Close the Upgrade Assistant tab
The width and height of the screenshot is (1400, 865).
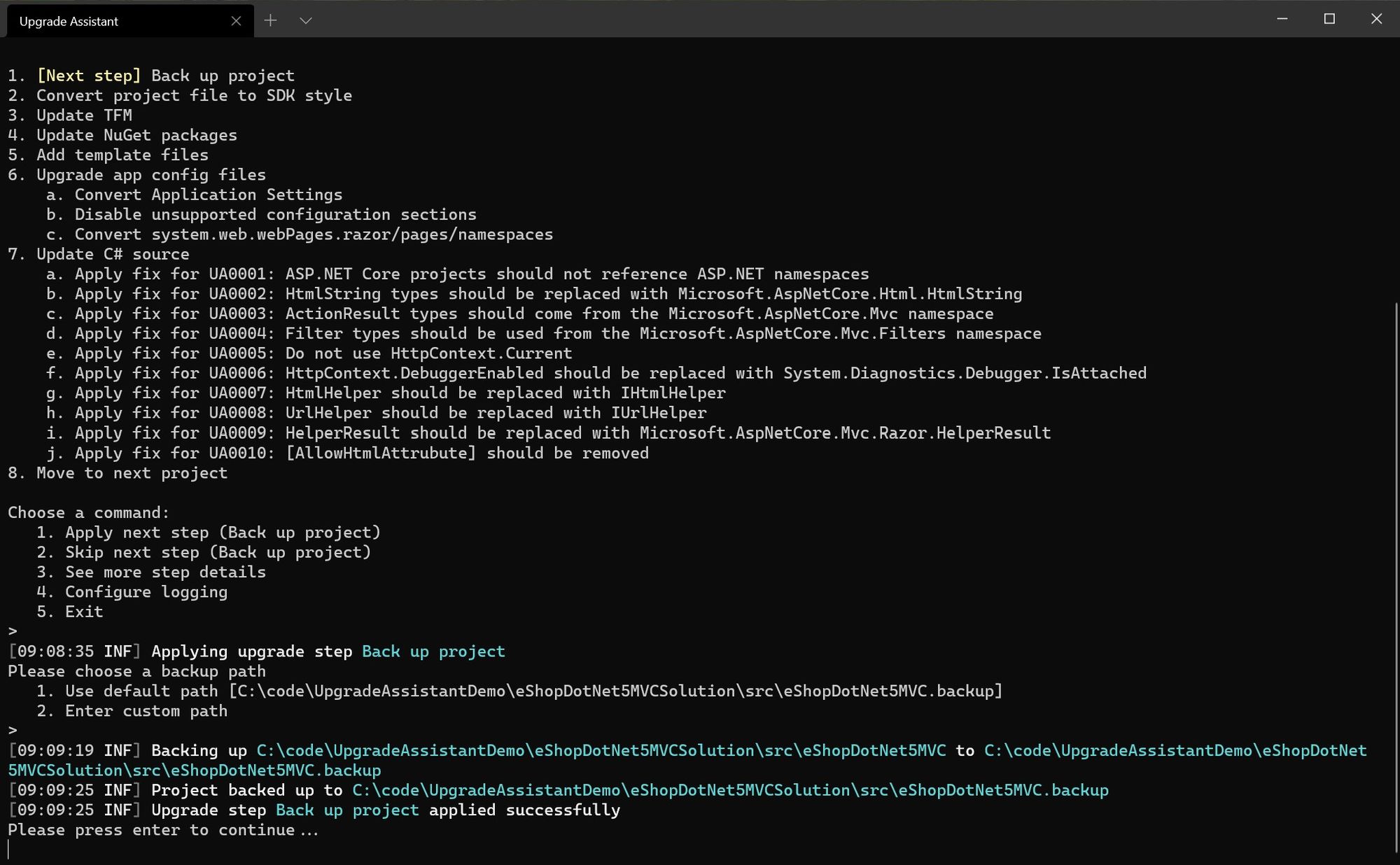237,20
